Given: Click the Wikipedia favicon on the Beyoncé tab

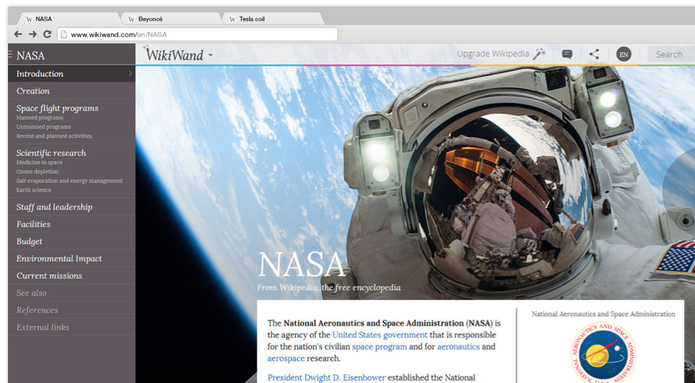Looking at the screenshot, I should [131, 19].
